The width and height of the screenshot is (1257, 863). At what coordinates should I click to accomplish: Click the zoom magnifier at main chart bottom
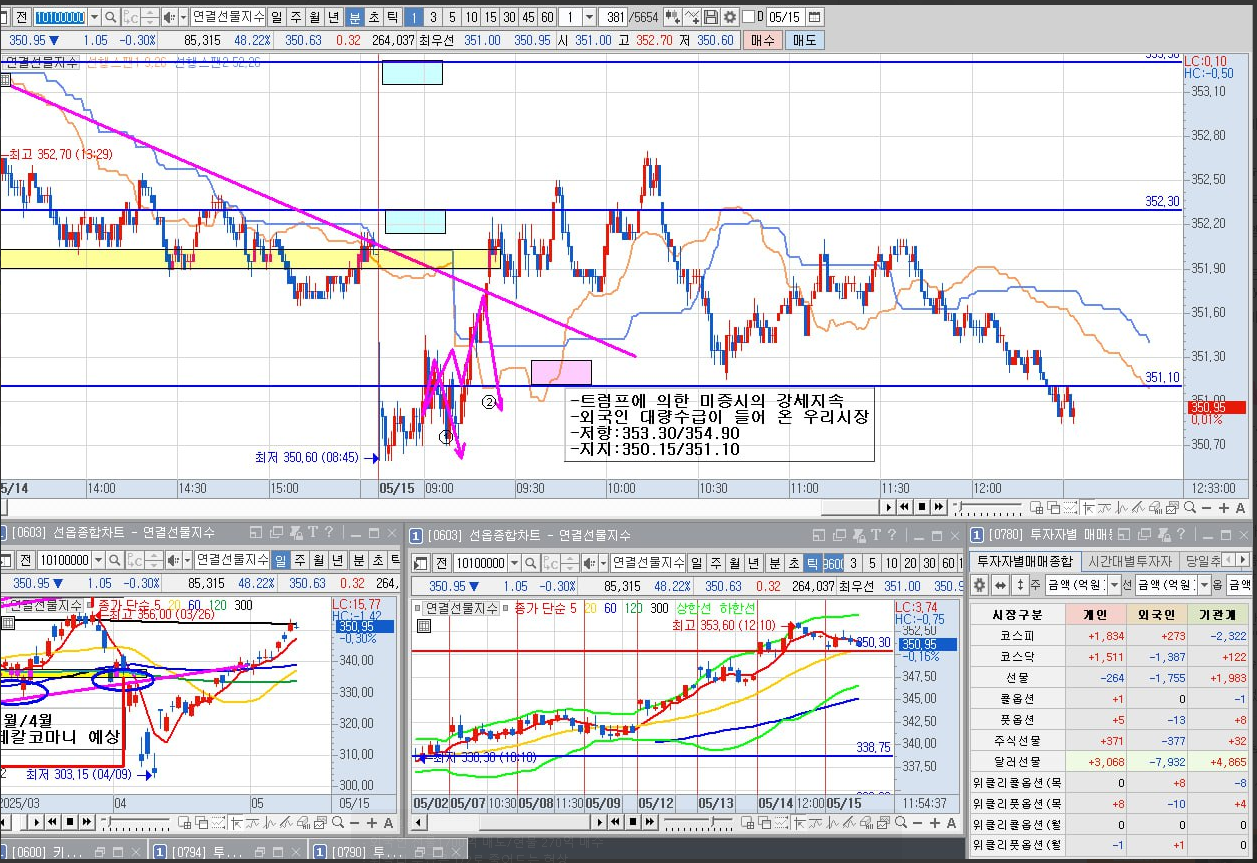(1189, 507)
